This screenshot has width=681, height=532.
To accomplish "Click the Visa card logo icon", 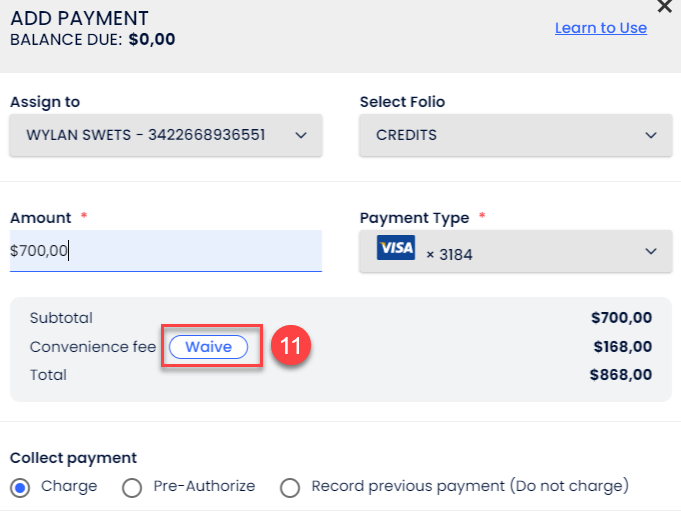I will point(395,248).
